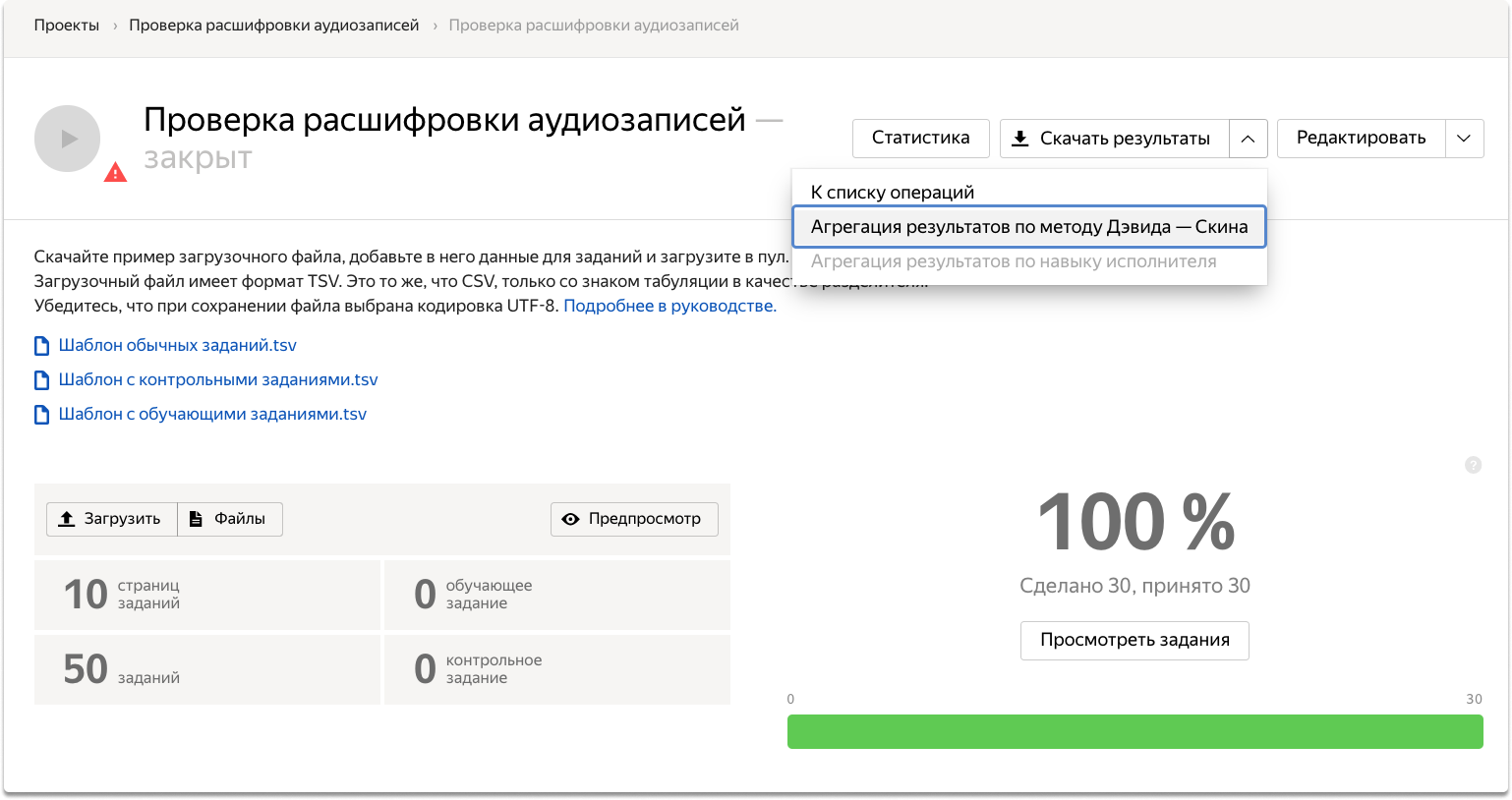Open Подробнее в руководстве link

click(669, 306)
